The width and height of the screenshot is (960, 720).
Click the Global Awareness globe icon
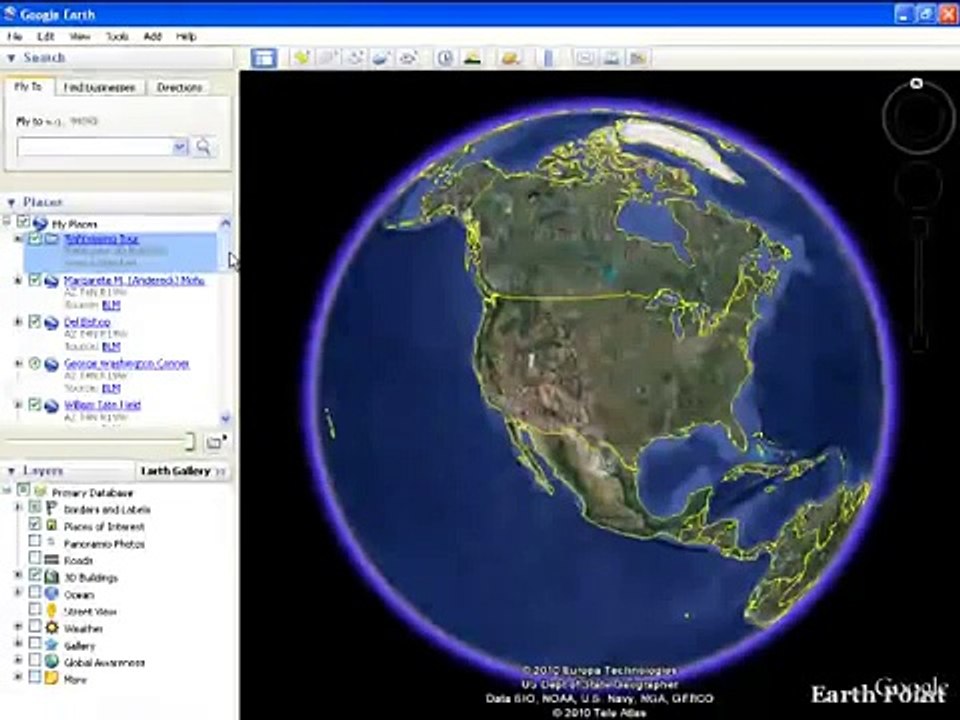52,662
